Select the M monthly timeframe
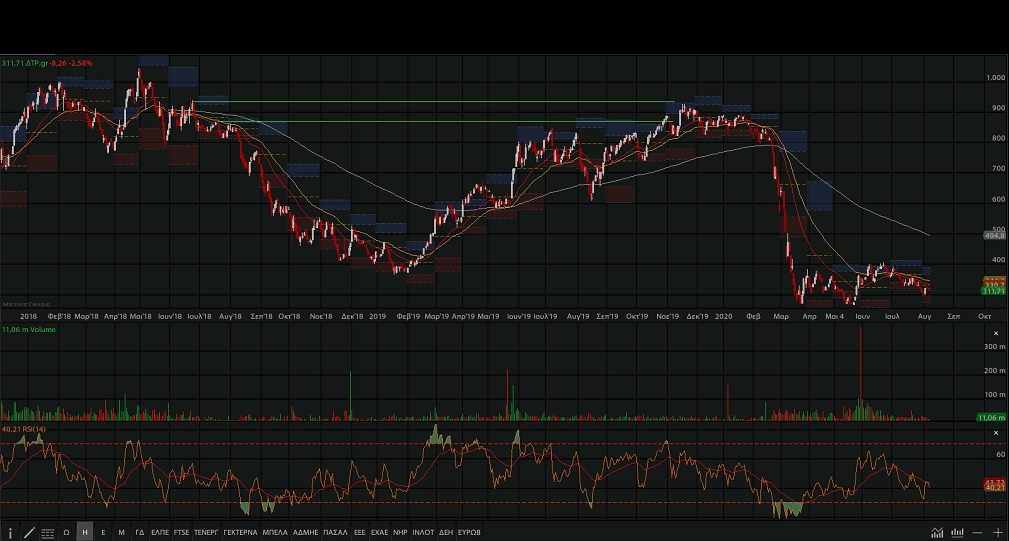 pos(122,533)
